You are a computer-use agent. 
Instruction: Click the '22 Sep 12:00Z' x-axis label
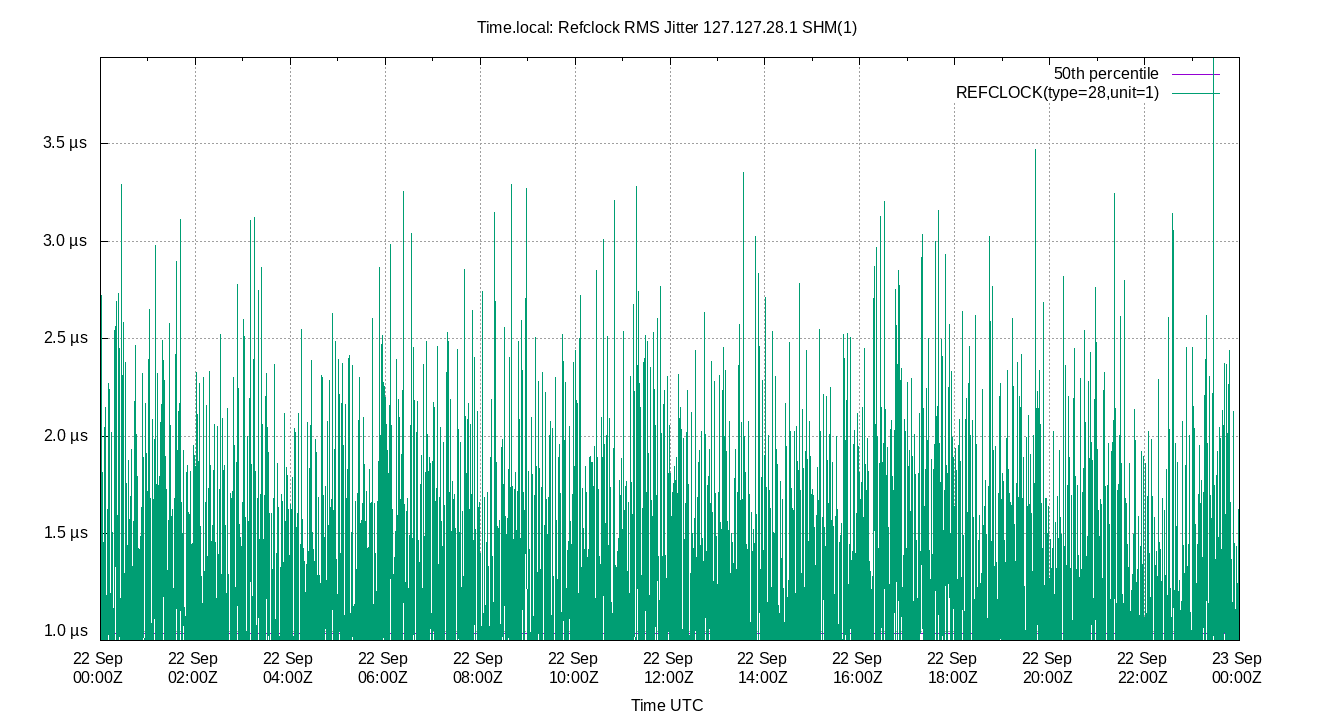coord(668,668)
